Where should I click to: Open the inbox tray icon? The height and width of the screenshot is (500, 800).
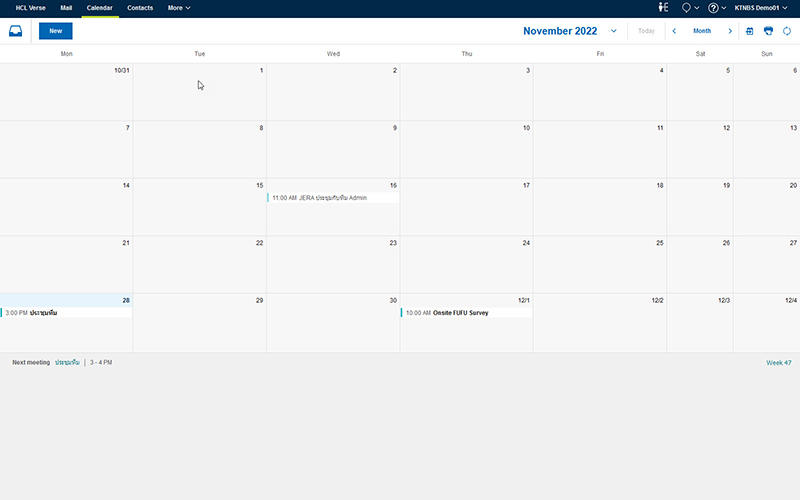[15, 31]
